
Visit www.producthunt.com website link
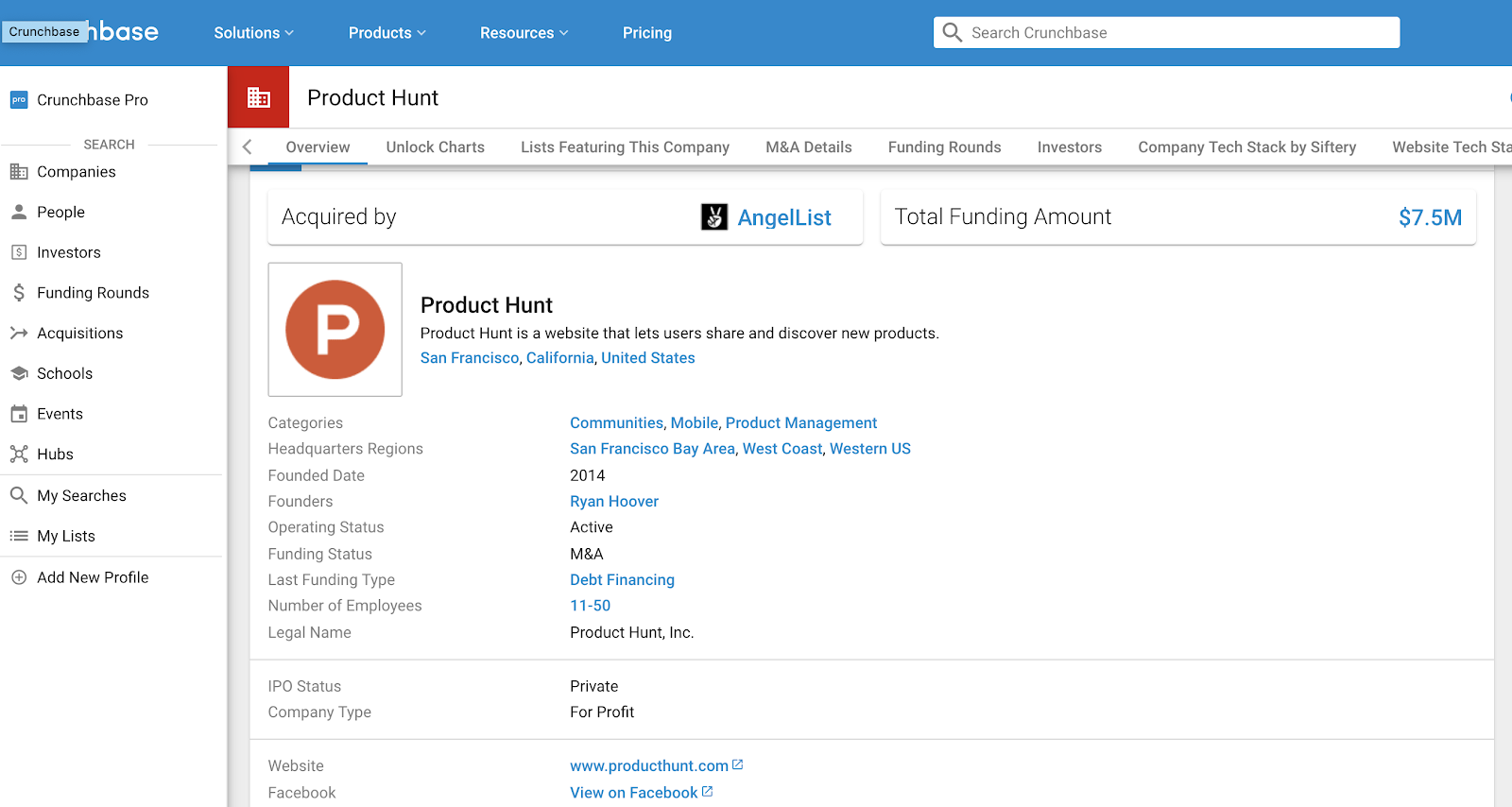click(649, 766)
